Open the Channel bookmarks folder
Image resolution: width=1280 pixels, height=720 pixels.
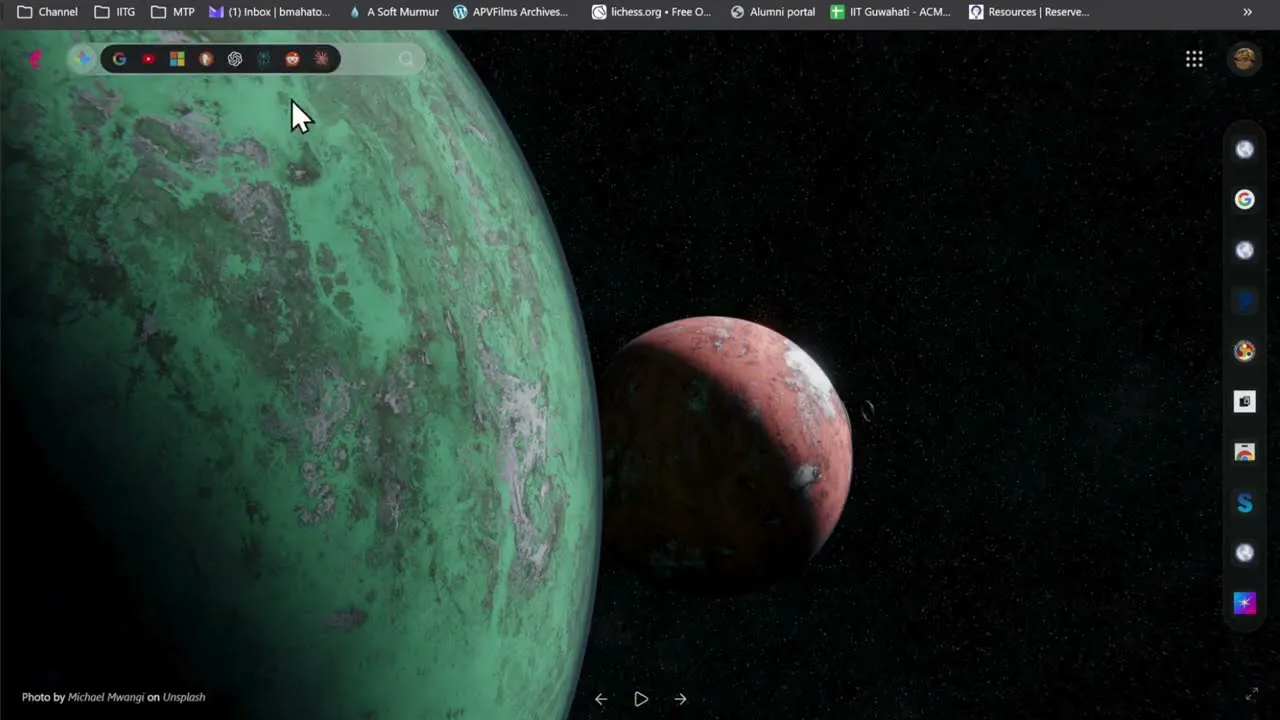48,12
